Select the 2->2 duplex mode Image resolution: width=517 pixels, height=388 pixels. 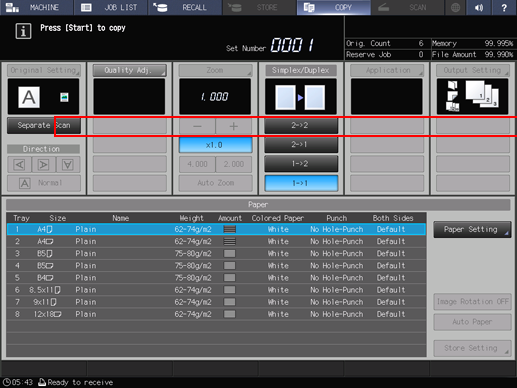[x=301, y=126]
